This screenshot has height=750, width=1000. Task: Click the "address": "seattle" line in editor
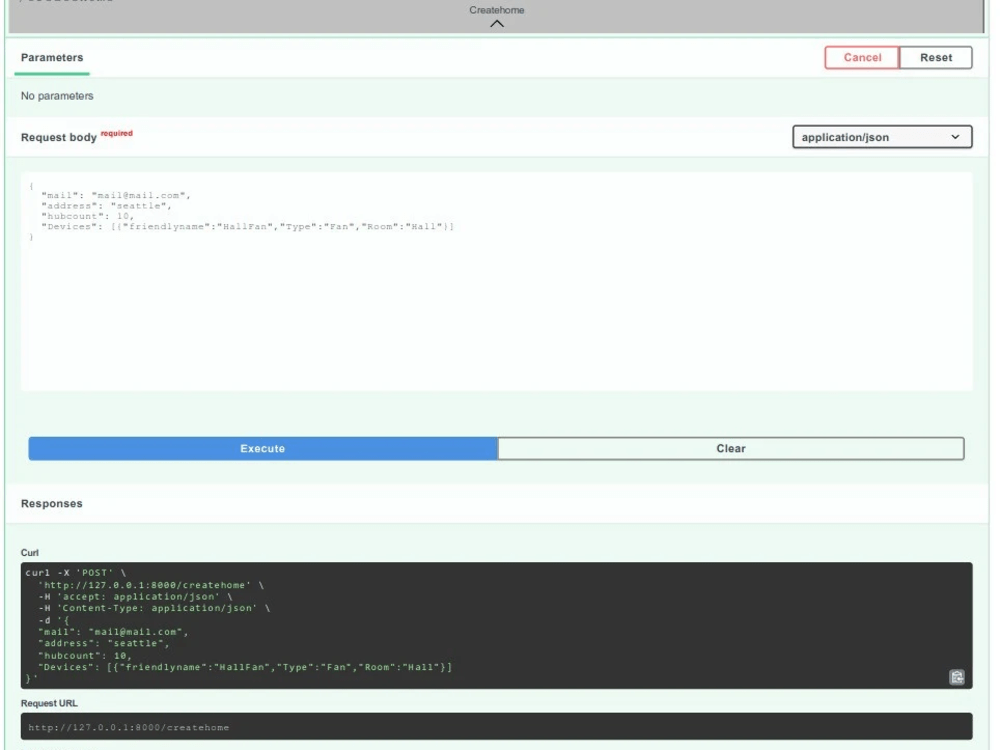click(x=106, y=205)
